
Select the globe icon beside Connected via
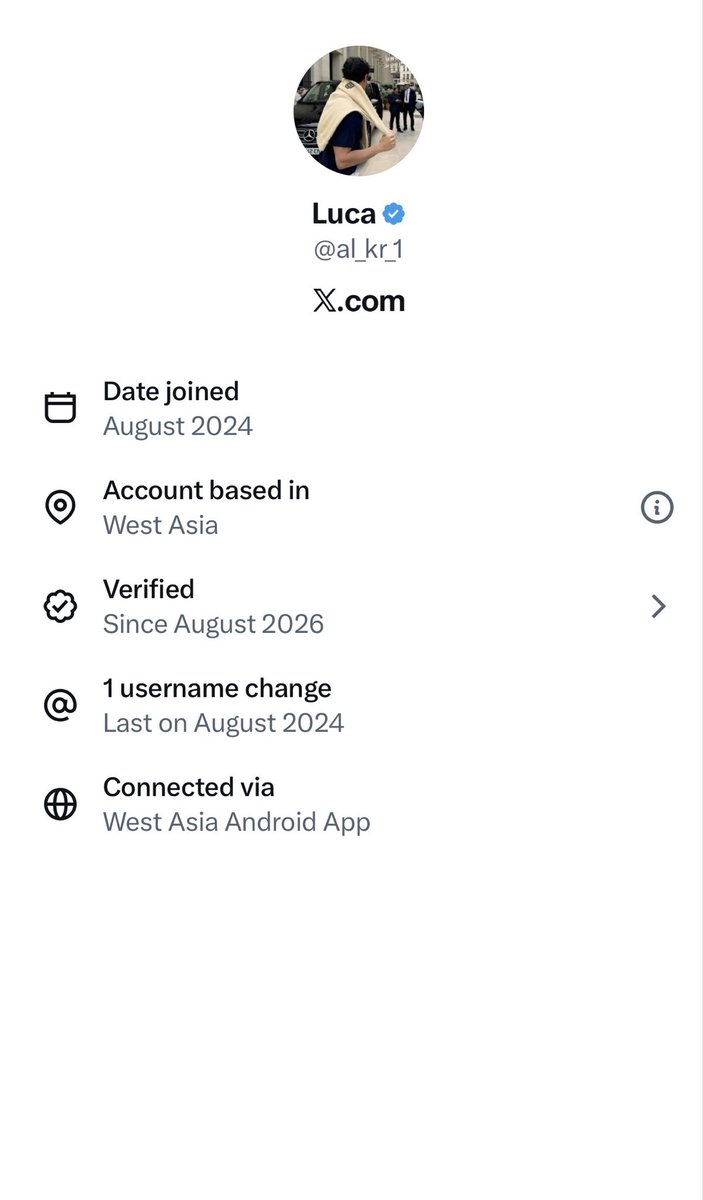[x=61, y=804]
